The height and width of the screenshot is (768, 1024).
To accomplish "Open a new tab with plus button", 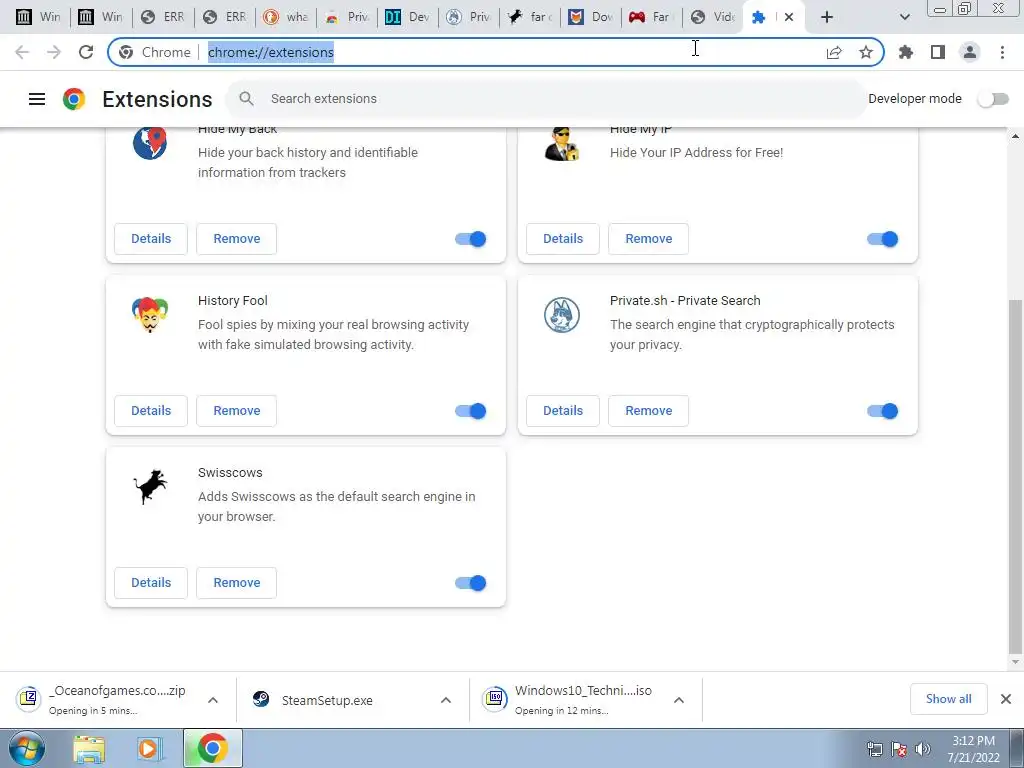I will 827,17.
